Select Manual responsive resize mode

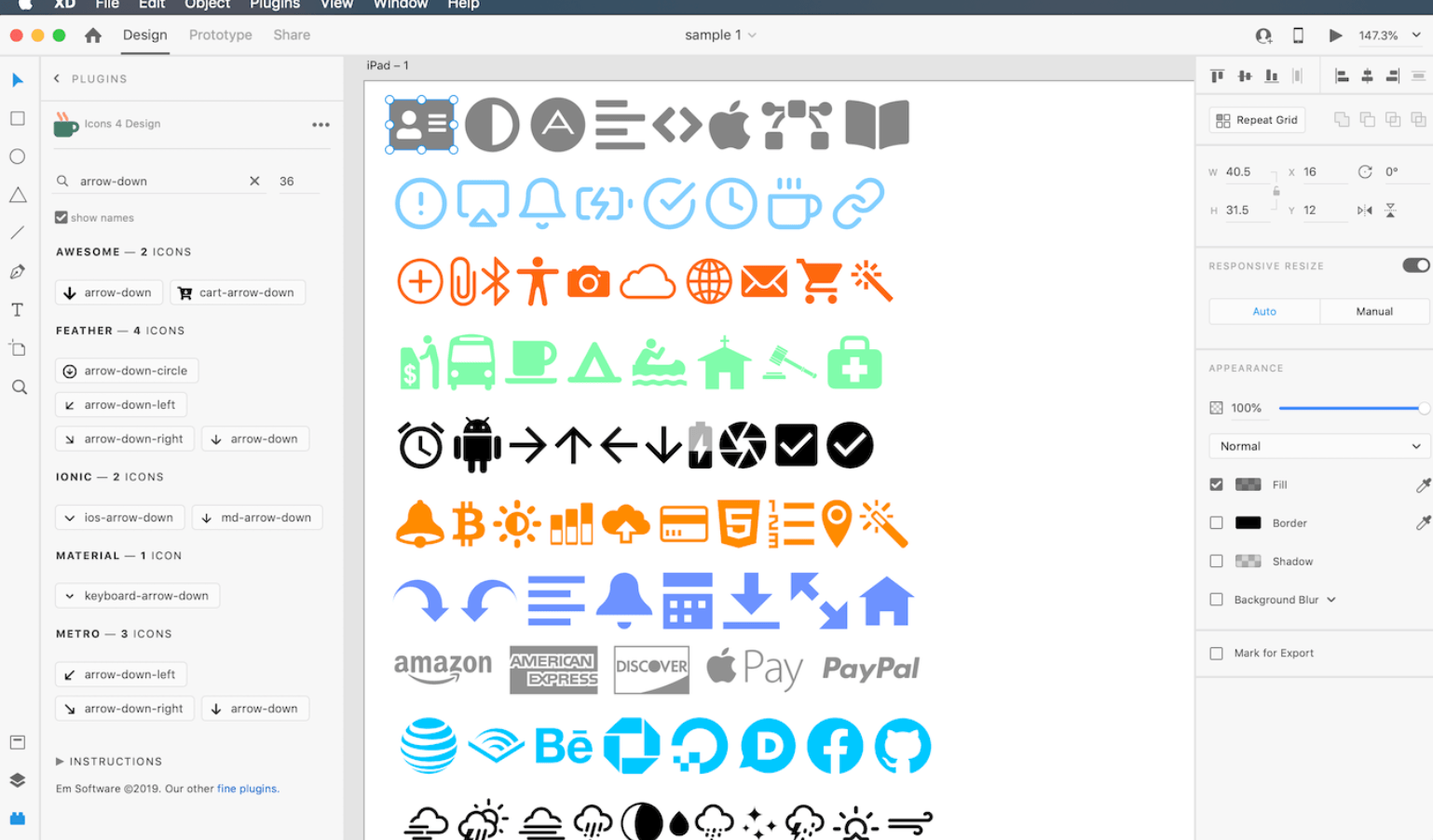tap(1374, 312)
